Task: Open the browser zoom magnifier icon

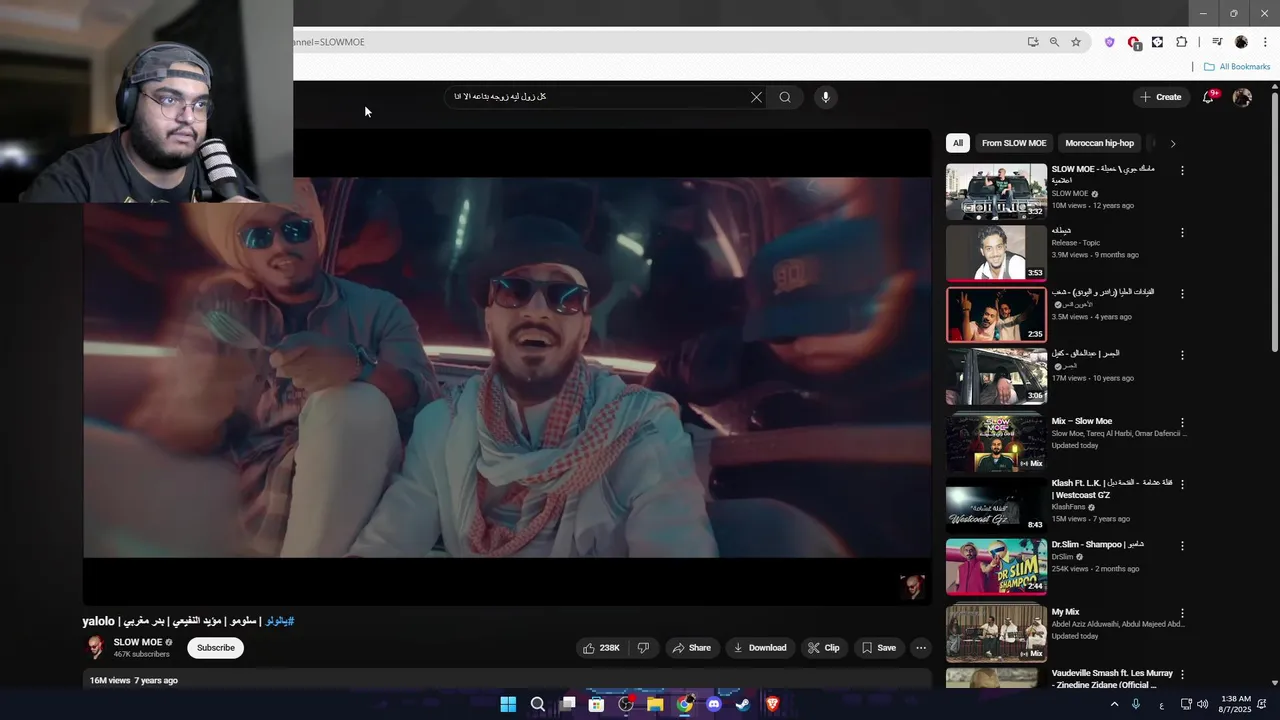Action: [x=1054, y=42]
